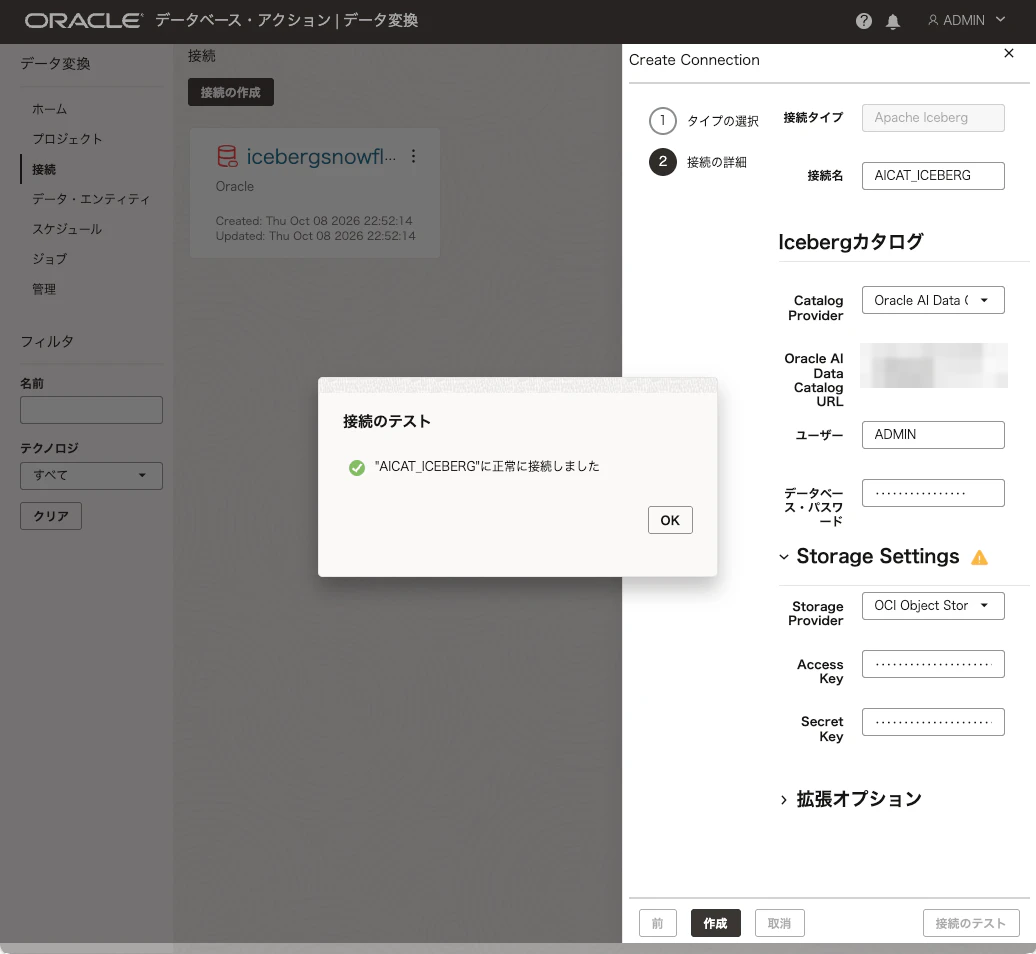Open 接続 in the sidebar
The width and height of the screenshot is (1036, 954).
tap(44, 169)
